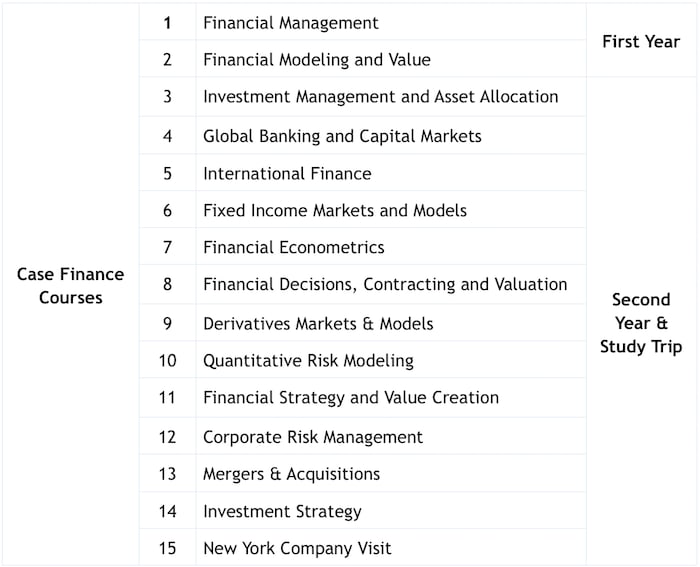Select Derivatives Markets & Models
The height and width of the screenshot is (567, 700).
tap(318, 324)
